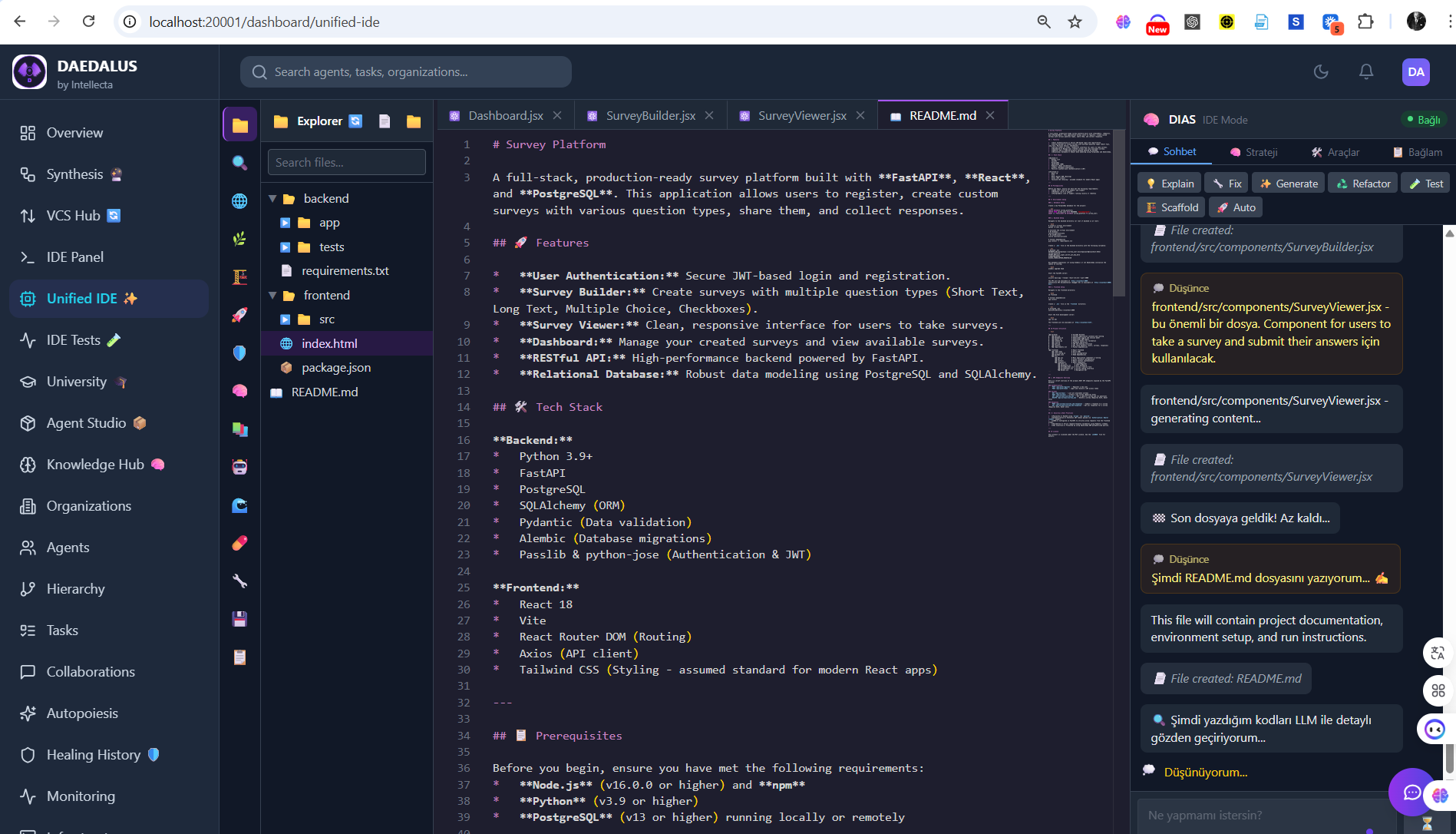Switch to SurveyBuilder.jsx tab
Image resolution: width=1456 pixels, height=834 pixels.
click(x=650, y=115)
